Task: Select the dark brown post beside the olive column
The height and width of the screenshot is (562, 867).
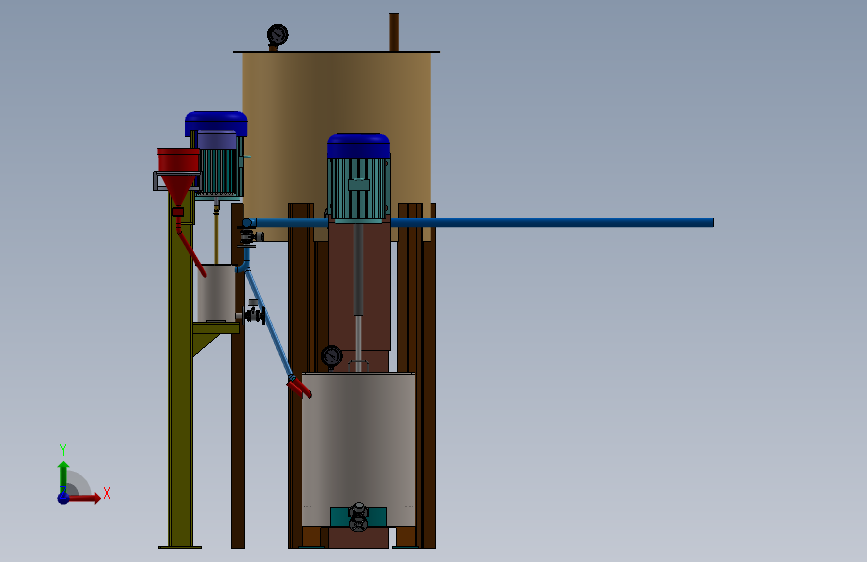Action: click(x=238, y=376)
